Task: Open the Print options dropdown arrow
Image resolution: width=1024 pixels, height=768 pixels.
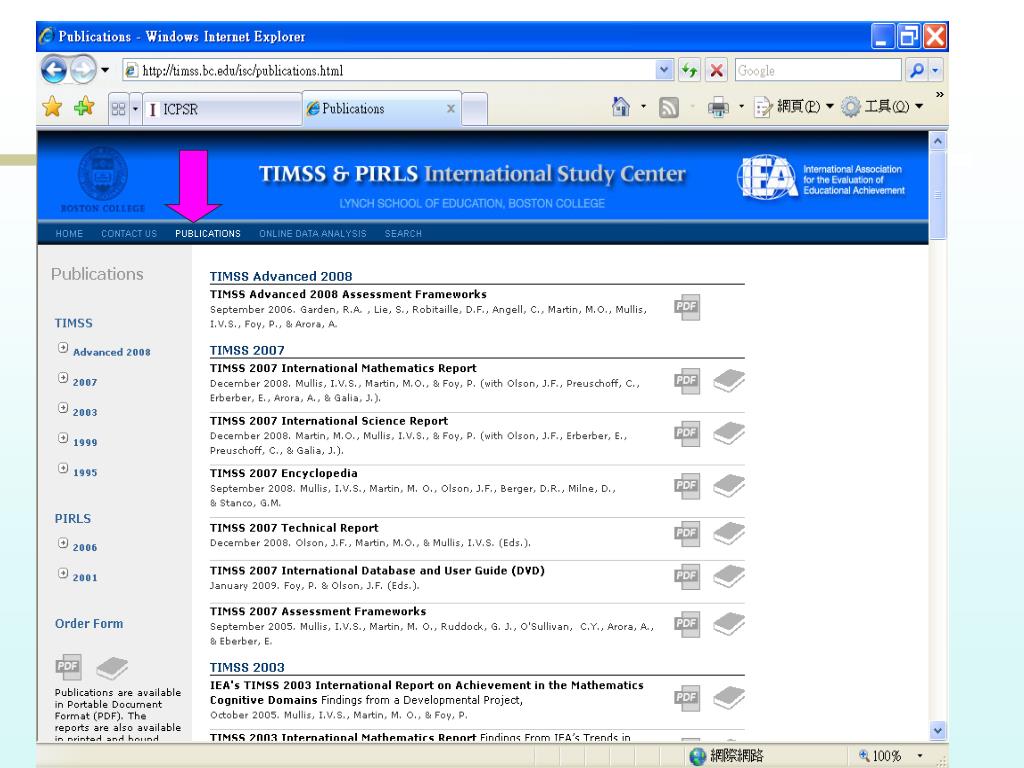Action: pyautogui.click(x=741, y=106)
